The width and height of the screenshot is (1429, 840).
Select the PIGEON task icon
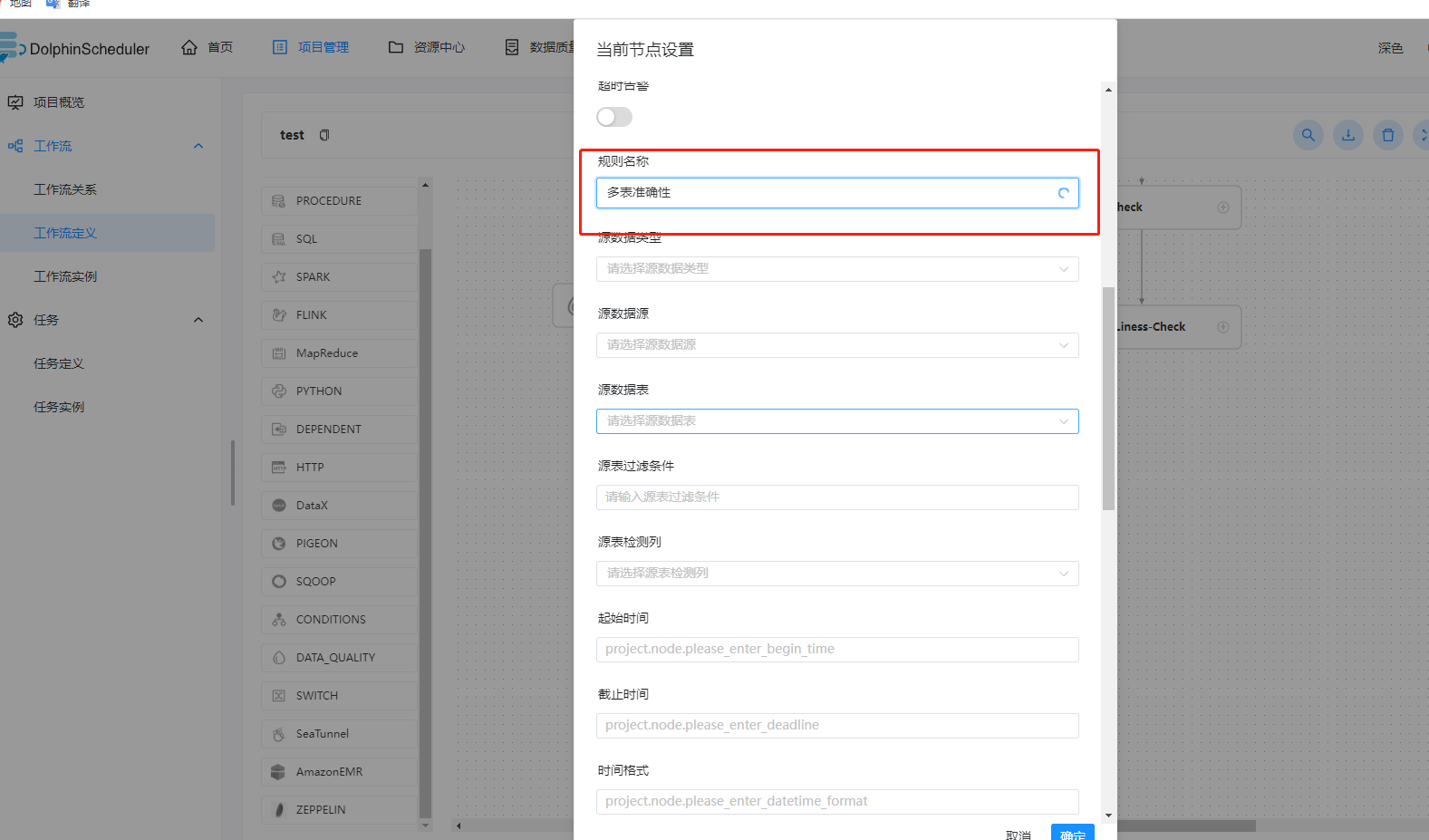point(279,544)
